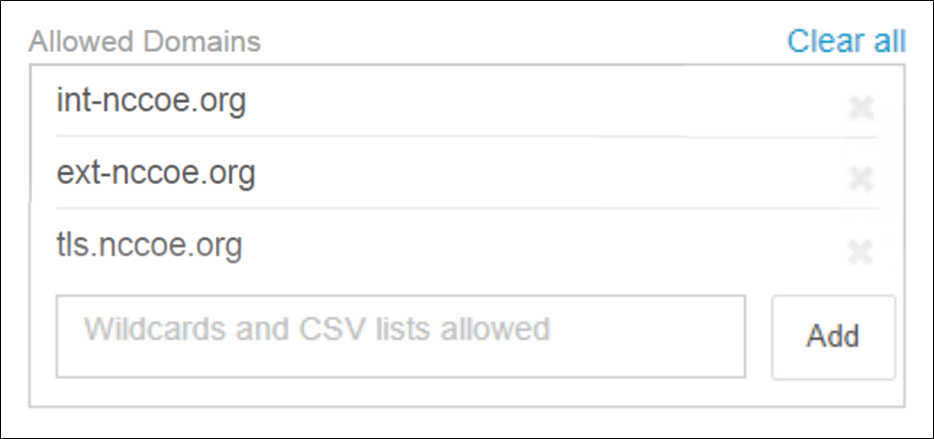Viewport: 934px width, 439px height.
Task: Click the ext-nccoe.org domain text
Action: [x=156, y=174]
